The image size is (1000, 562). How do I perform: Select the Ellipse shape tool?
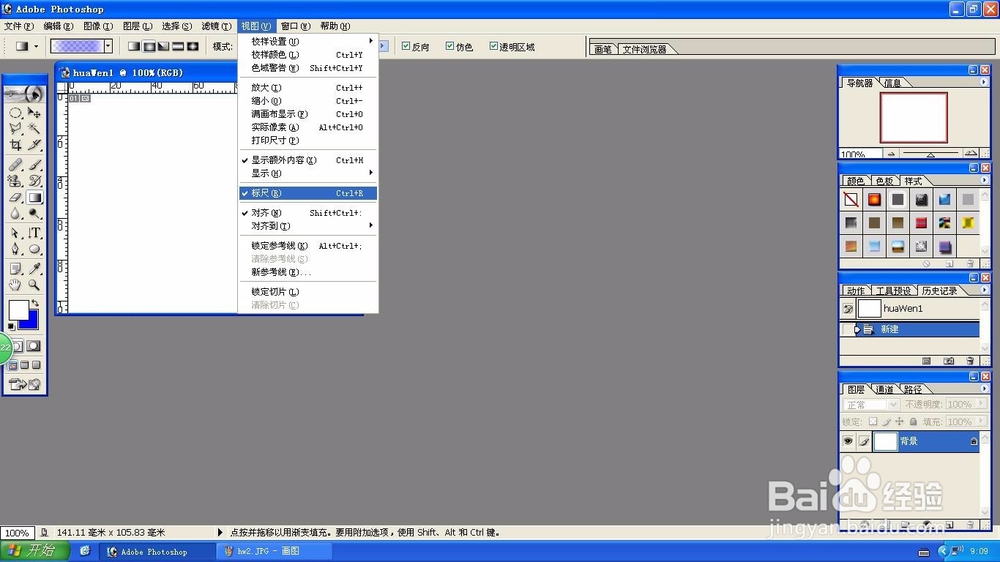[34, 249]
